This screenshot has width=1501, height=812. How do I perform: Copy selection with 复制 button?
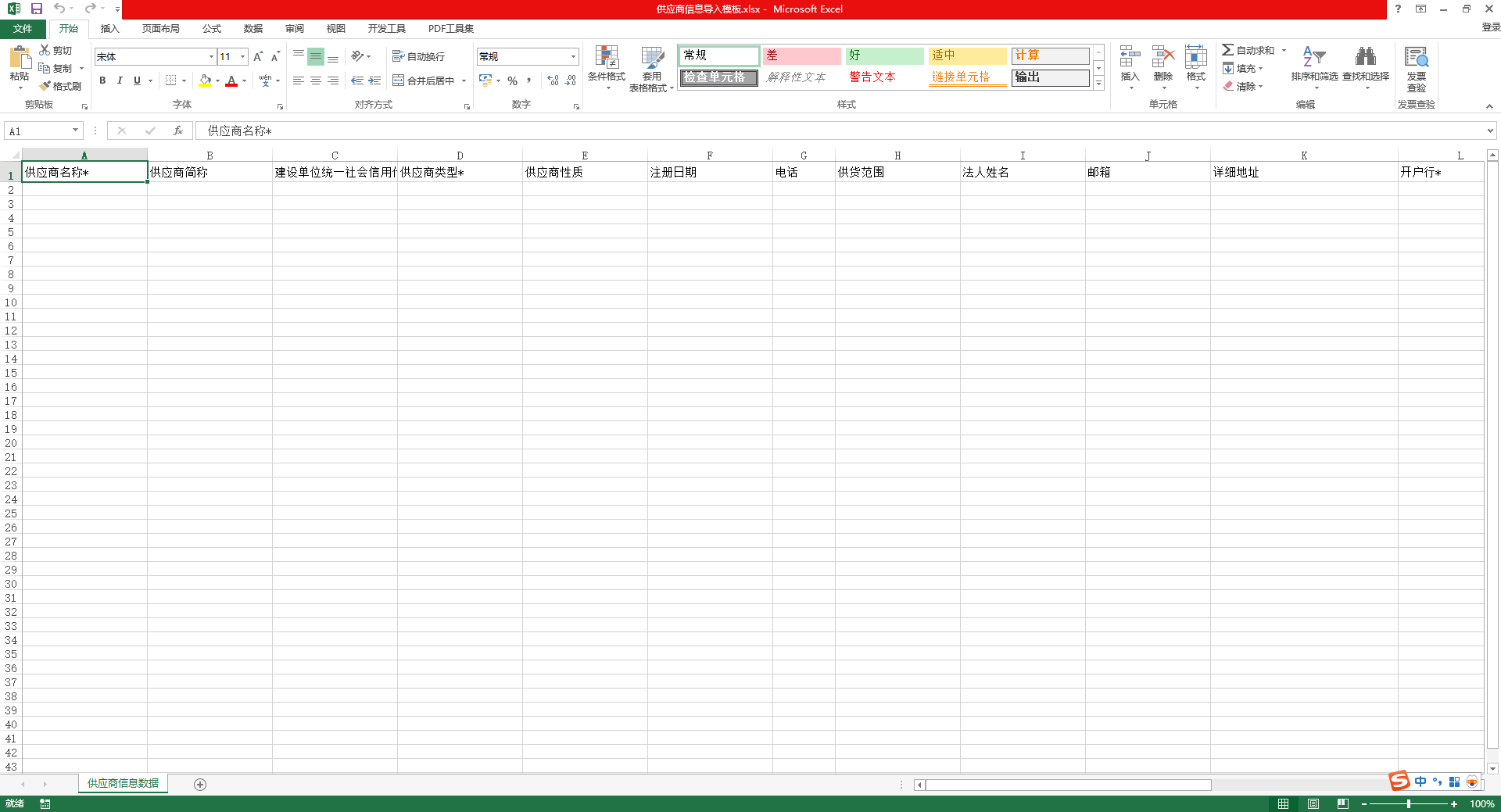point(56,68)
